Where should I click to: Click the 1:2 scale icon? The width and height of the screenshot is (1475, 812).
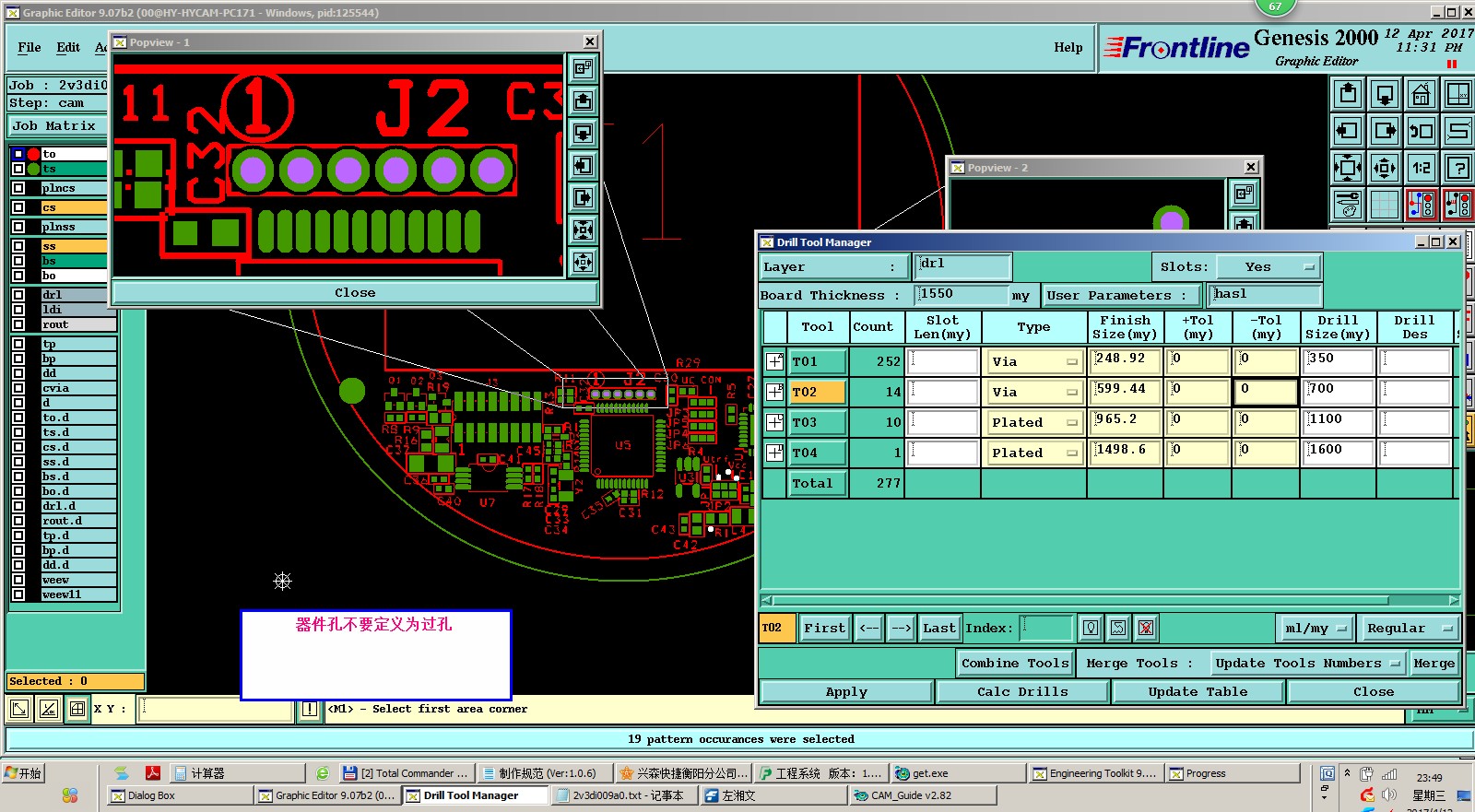1422,168
